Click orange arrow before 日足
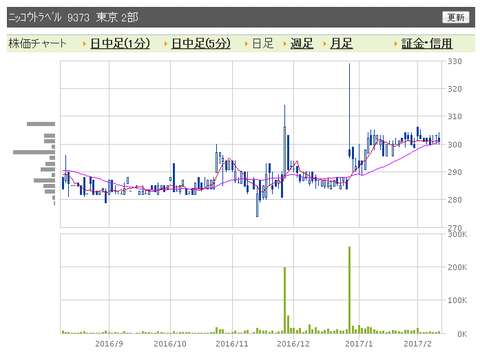 coord(246,44)
